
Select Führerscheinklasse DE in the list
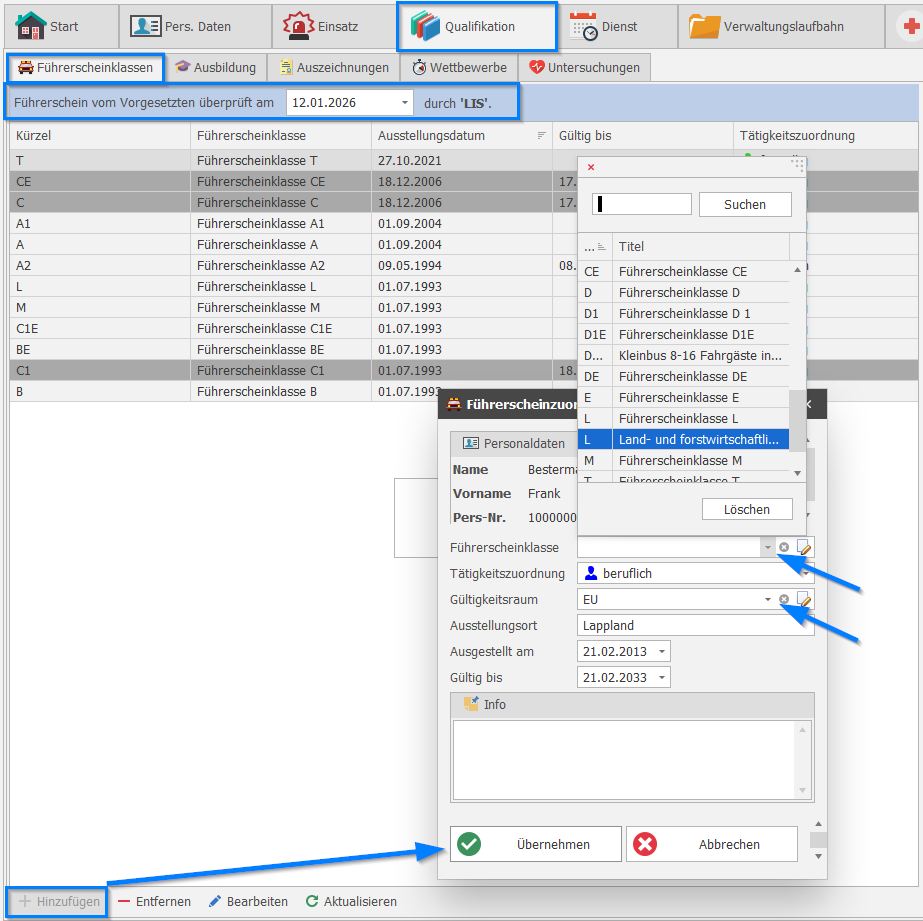point(683,376)
